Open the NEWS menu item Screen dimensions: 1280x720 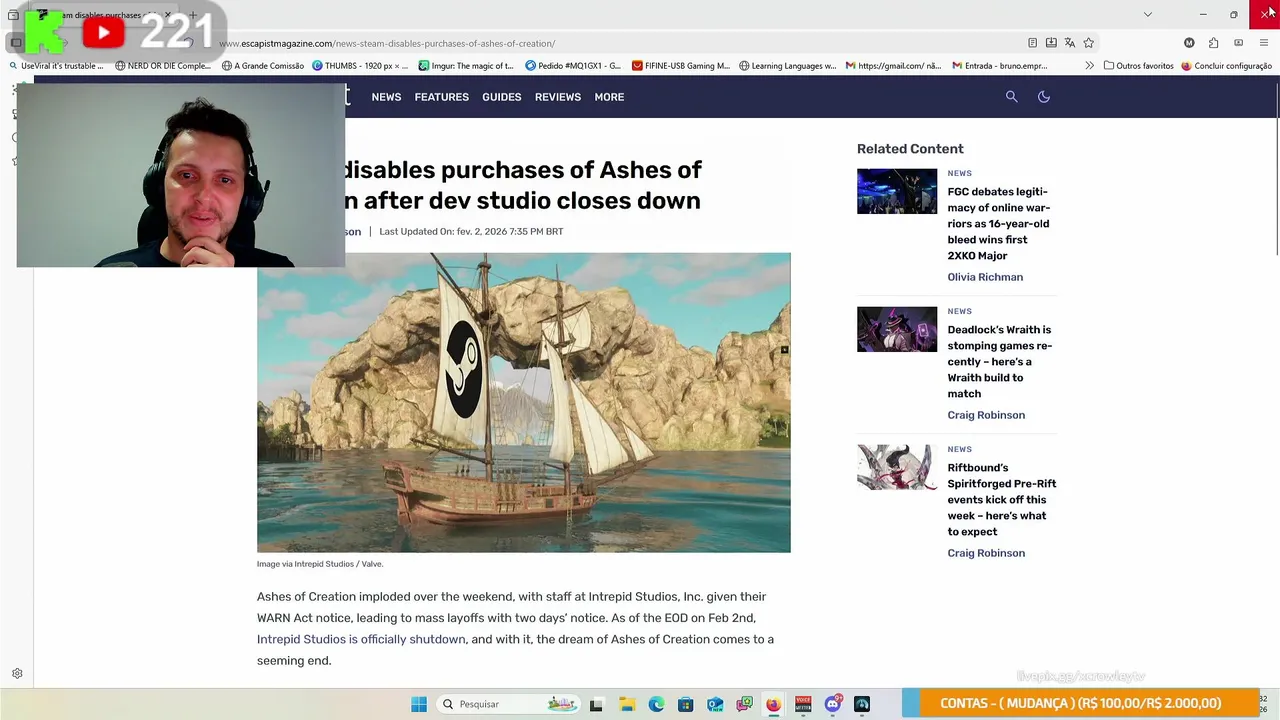point(386,97)
